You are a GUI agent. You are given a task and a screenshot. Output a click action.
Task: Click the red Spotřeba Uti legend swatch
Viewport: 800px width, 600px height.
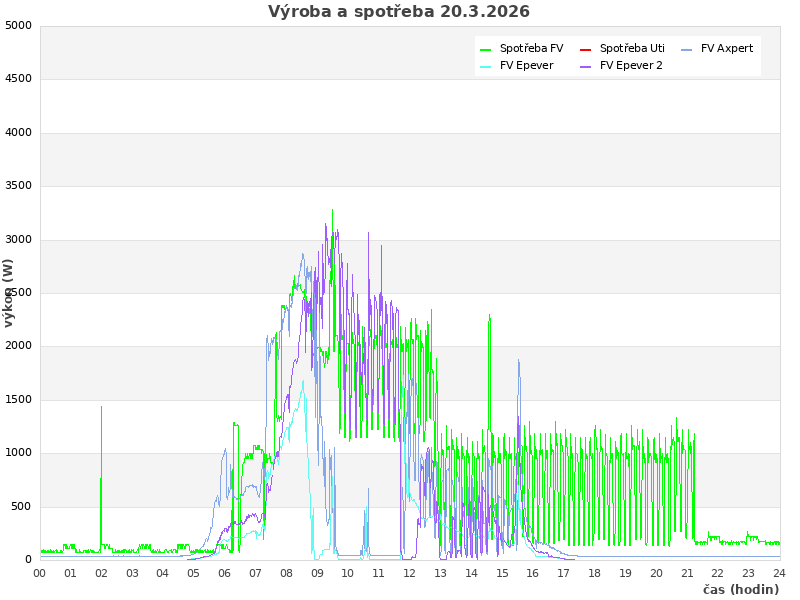tap(586, 49)
